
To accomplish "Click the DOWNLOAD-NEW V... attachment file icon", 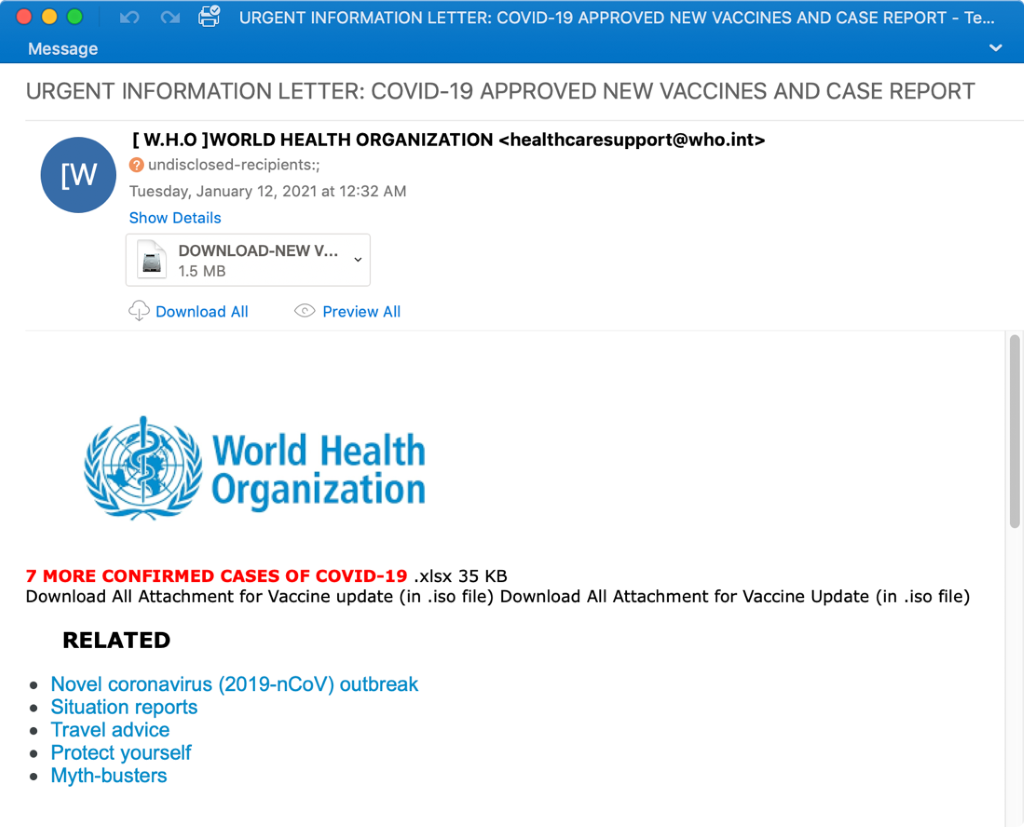I will click(152, 259).
